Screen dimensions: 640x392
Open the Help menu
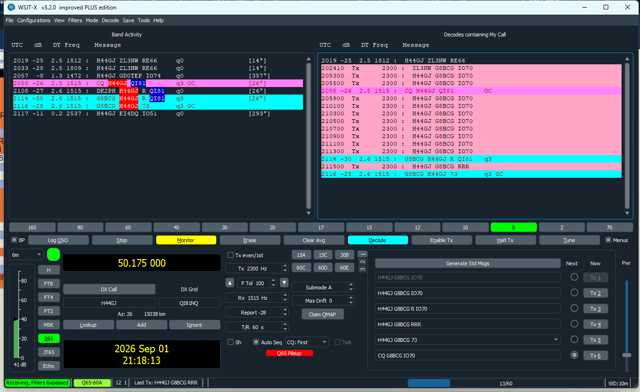pyautogui.click(x=158, y=20)
